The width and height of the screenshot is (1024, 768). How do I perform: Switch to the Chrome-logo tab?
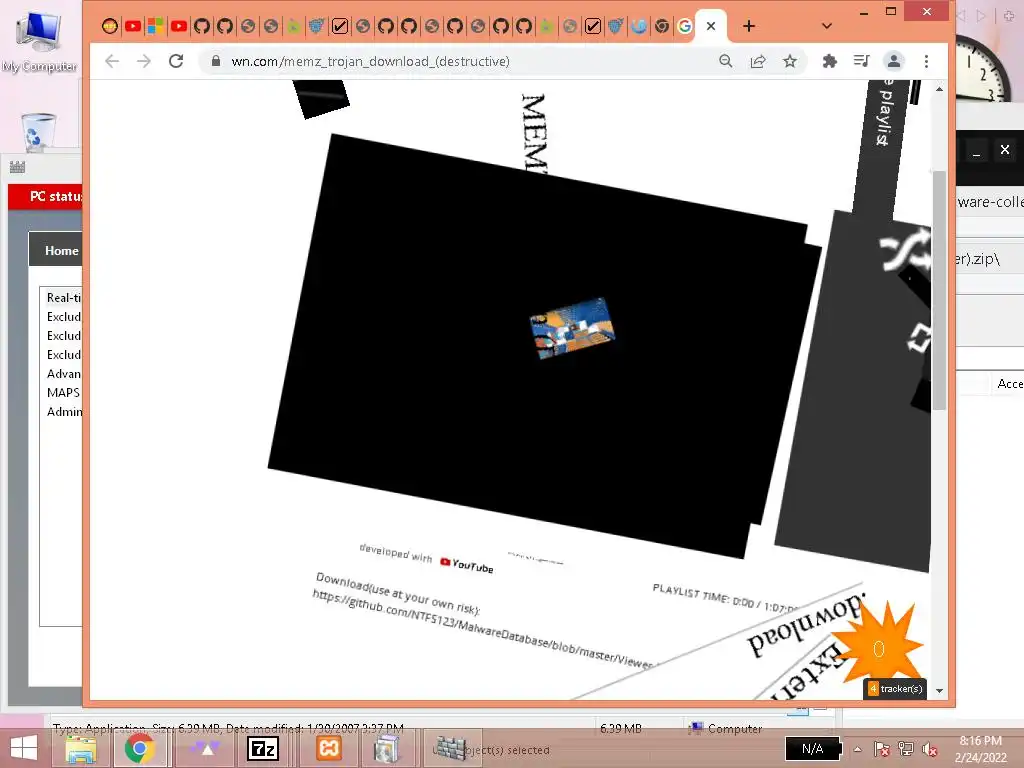[x=662, y=26]
